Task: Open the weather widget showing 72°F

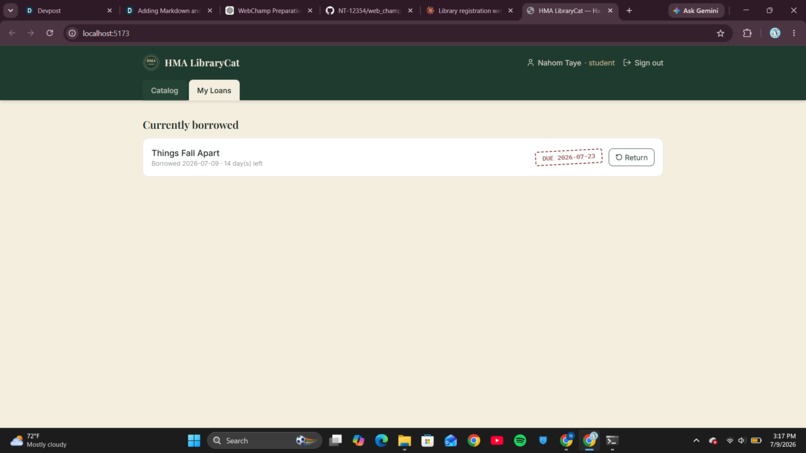Action: point(39,441)
